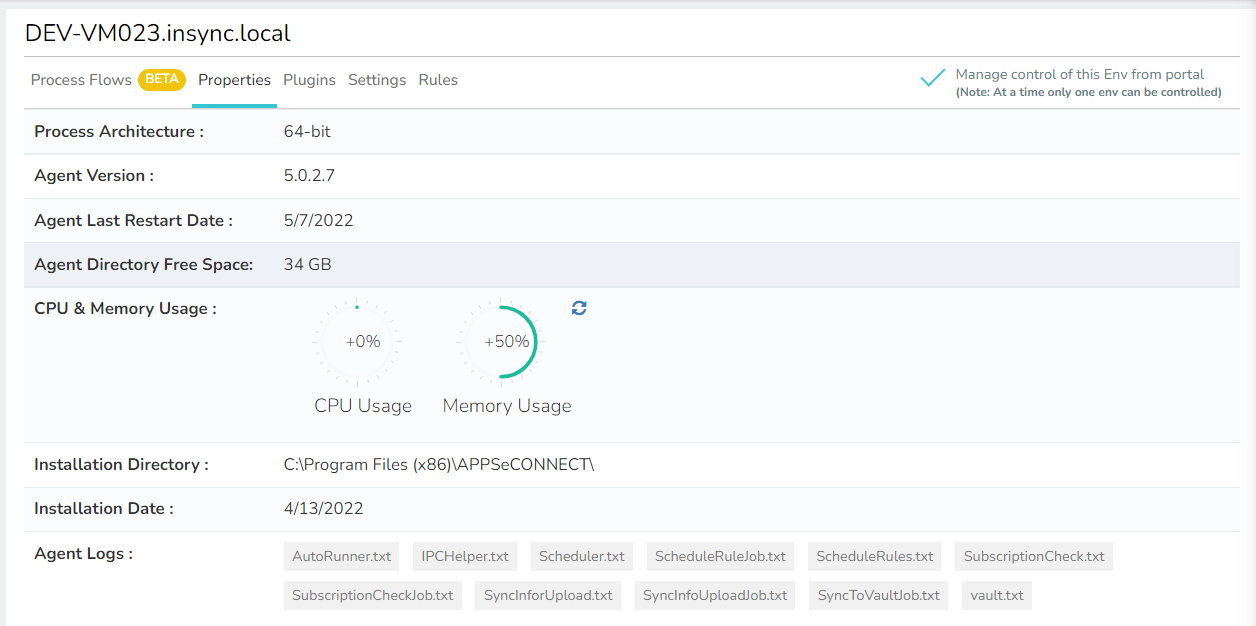
Task: Click the vault.txt log
Action: tap(996, 595)
